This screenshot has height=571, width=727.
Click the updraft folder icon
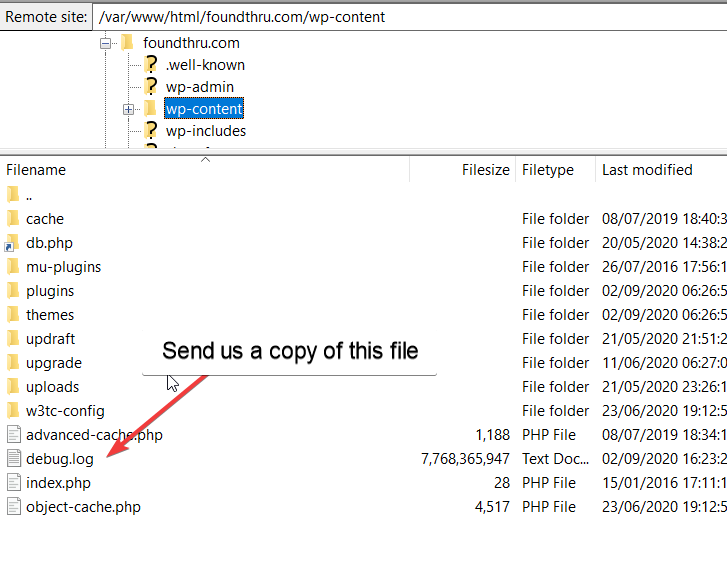pos(13,338)
